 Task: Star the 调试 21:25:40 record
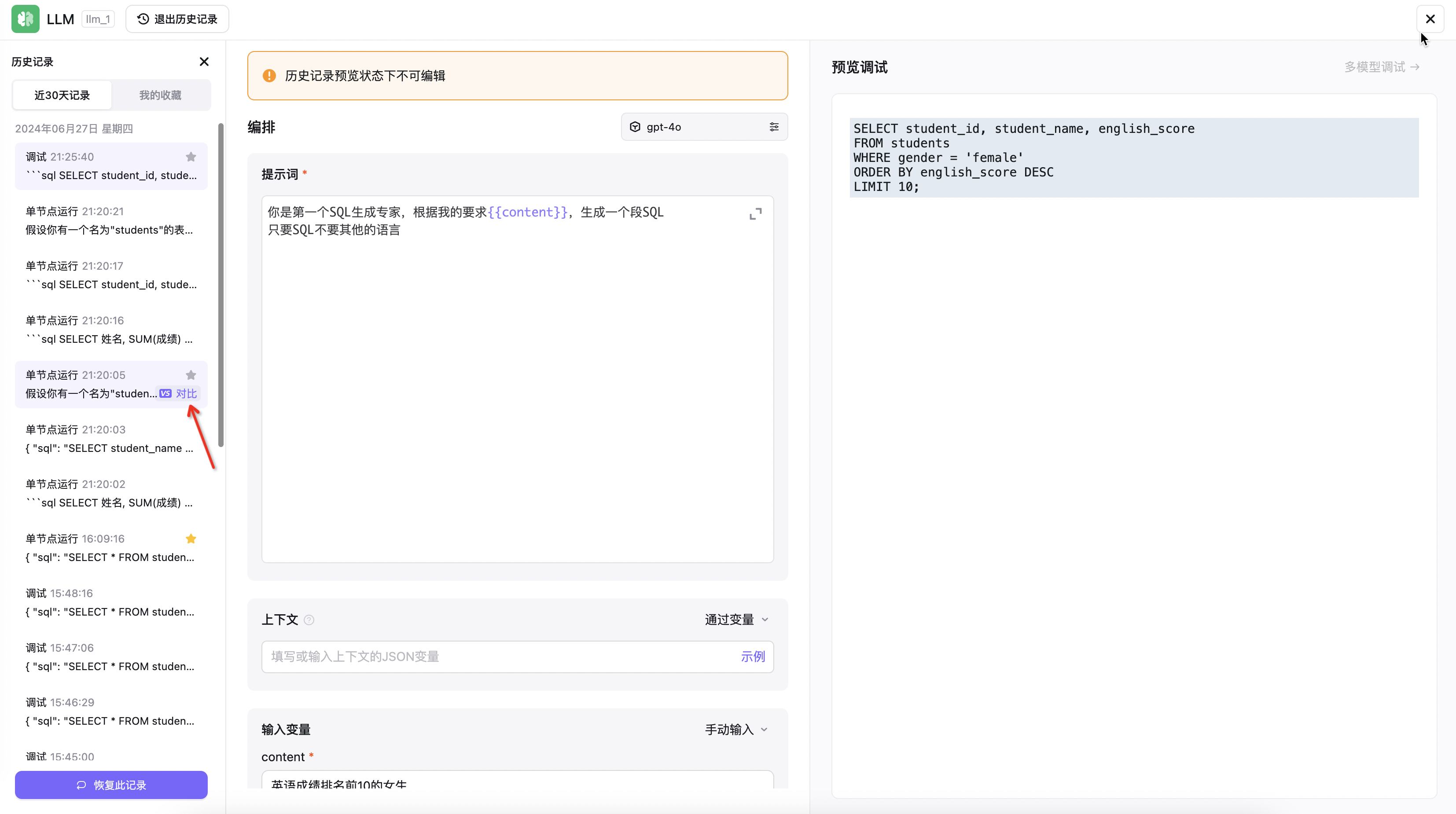(x=191, y=157)
